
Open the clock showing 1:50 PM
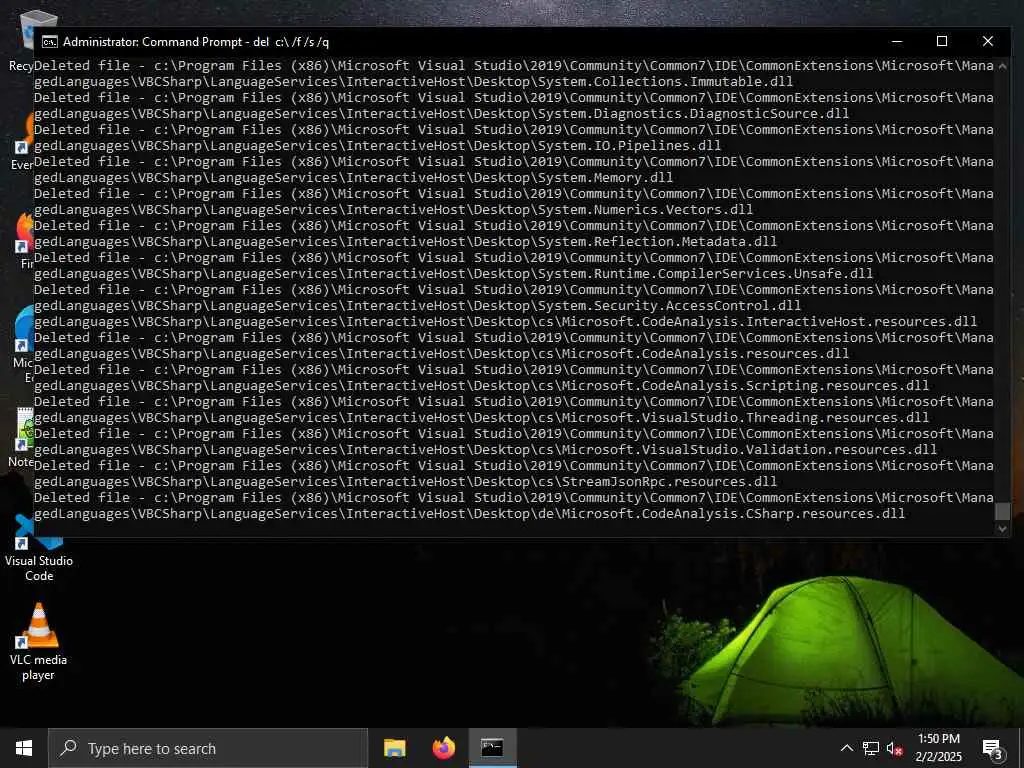tap(938, 748)
